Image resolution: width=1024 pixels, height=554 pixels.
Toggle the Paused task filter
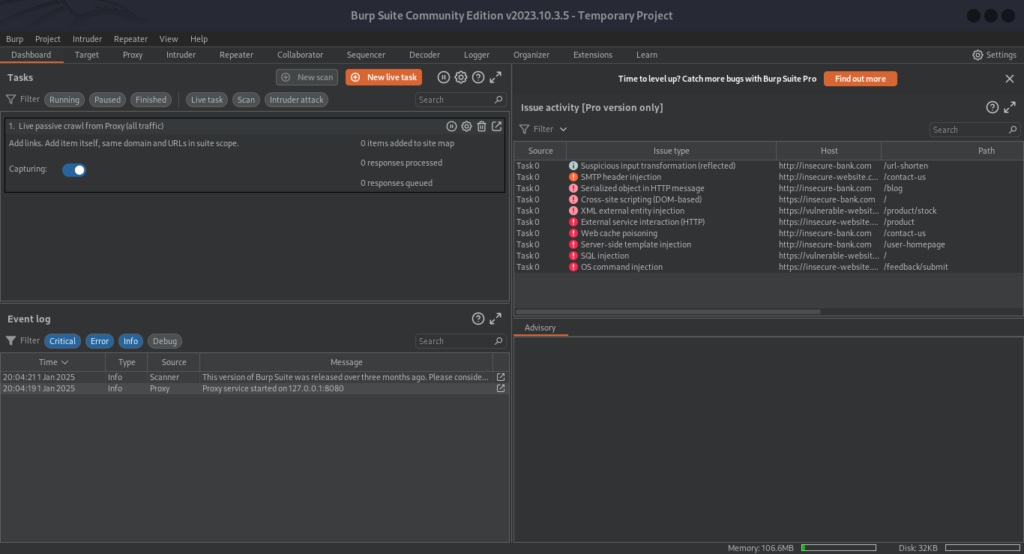click(107, 100)
